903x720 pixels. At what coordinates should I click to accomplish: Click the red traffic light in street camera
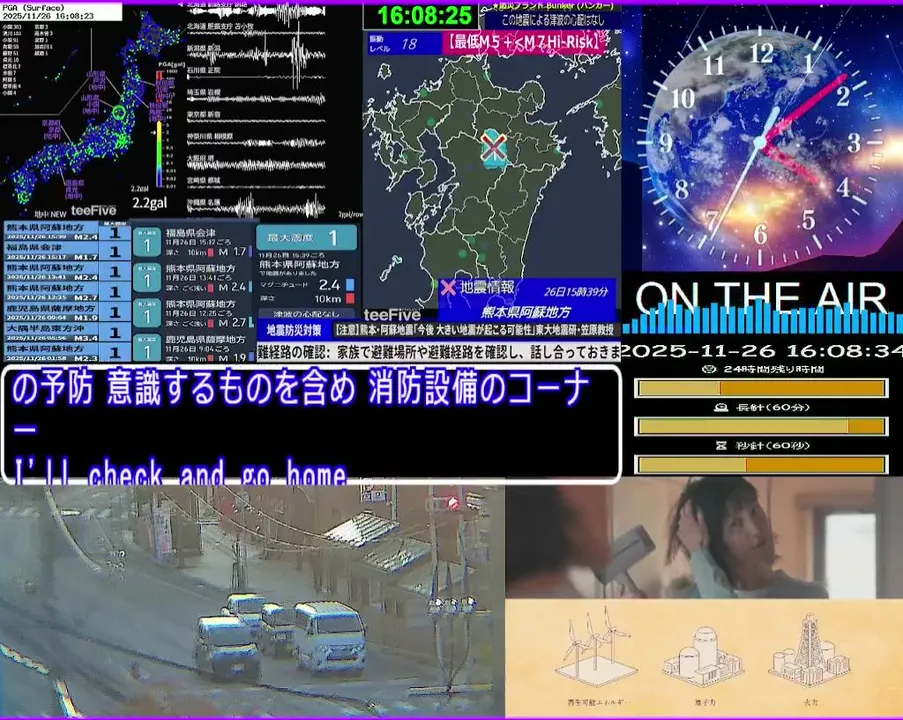pyautogui.click(x=453, y=503)
